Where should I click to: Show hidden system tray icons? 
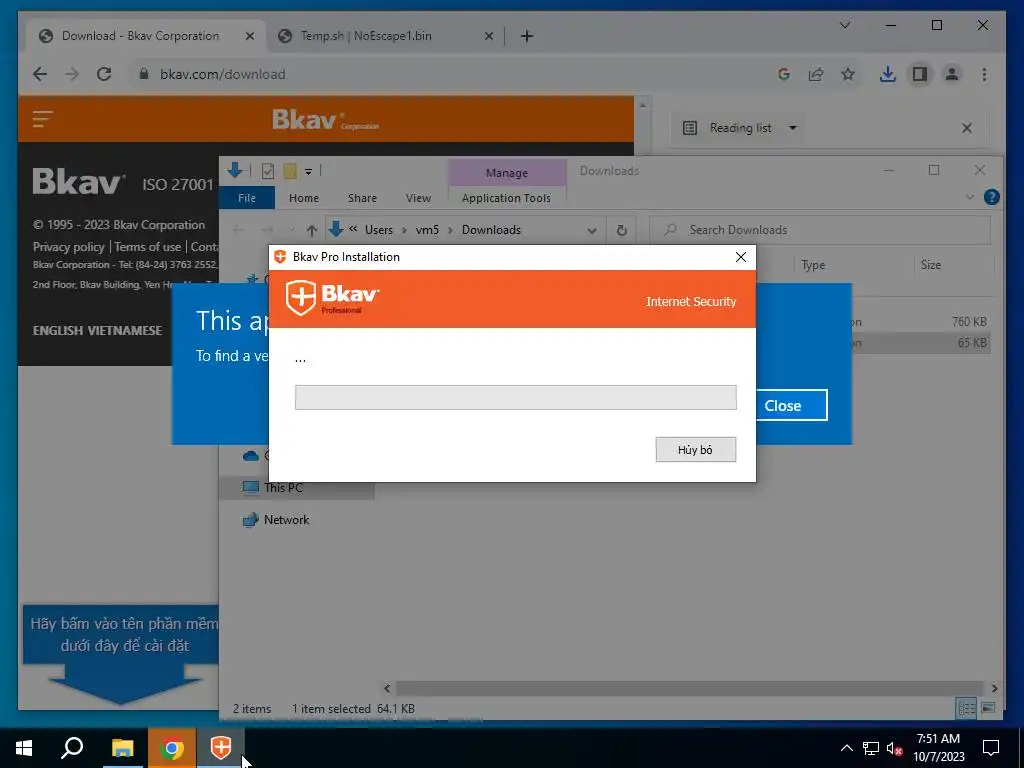pyautogui.click(x=846, y=748)
